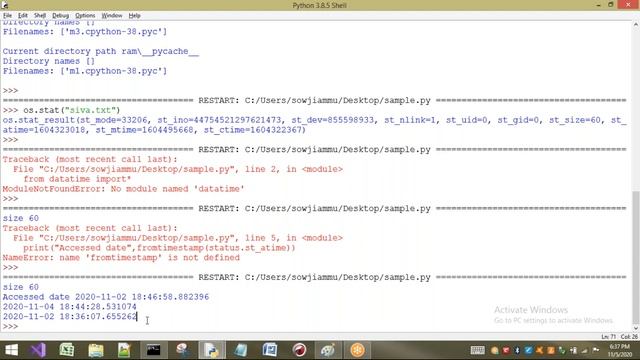Open Paint palette taskbar icon
Viewport: 640px width, 360px height.
coord(328,350)
